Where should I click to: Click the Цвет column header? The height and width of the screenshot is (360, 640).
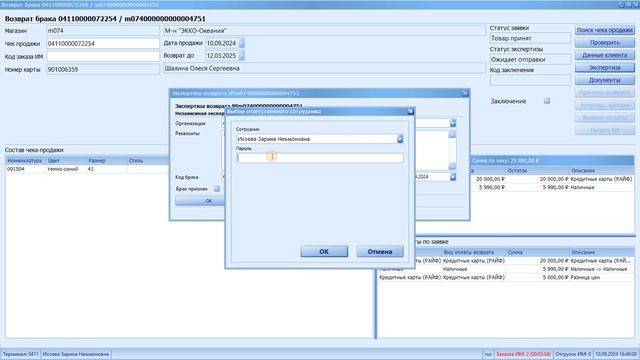click(66, 161)
